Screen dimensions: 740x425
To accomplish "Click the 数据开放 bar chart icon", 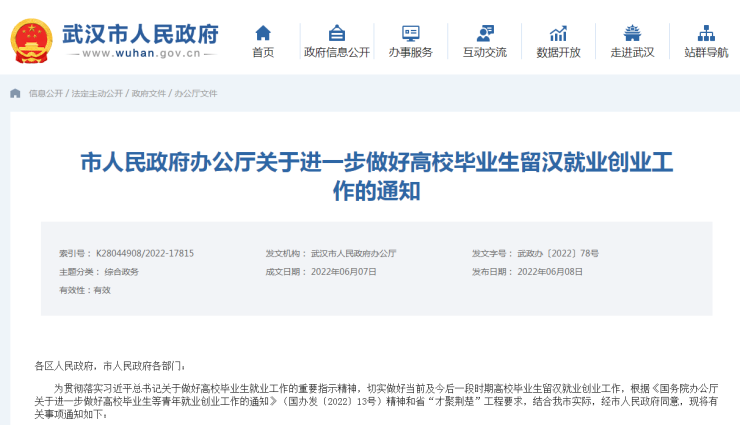I will click(558, 32).
